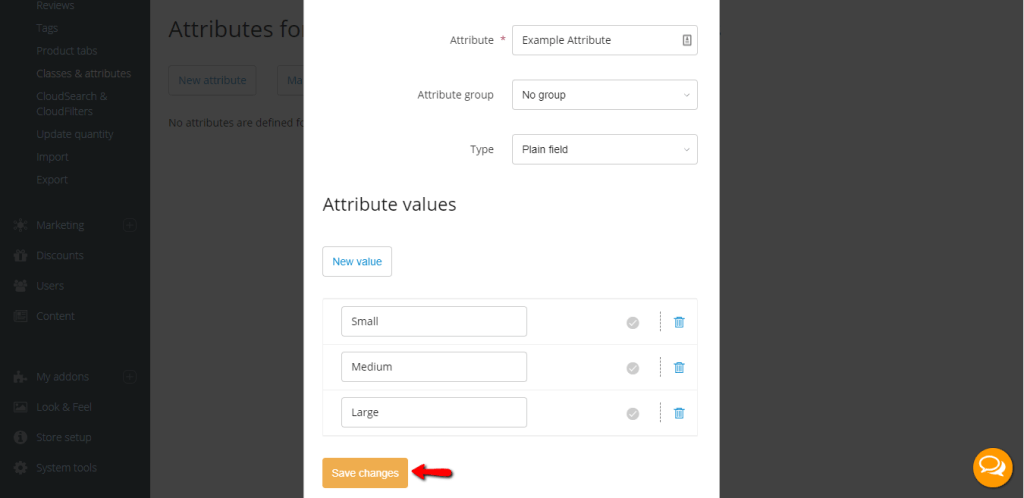Click the New attribute button
Viewport: 1024px width, 498px height.
pos(212,80)
